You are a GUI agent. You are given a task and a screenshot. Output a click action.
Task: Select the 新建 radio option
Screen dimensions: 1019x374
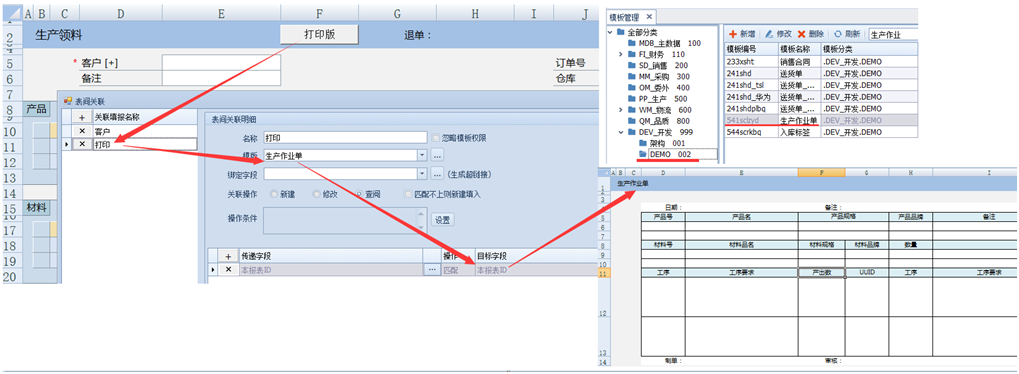tap(274, 194)
